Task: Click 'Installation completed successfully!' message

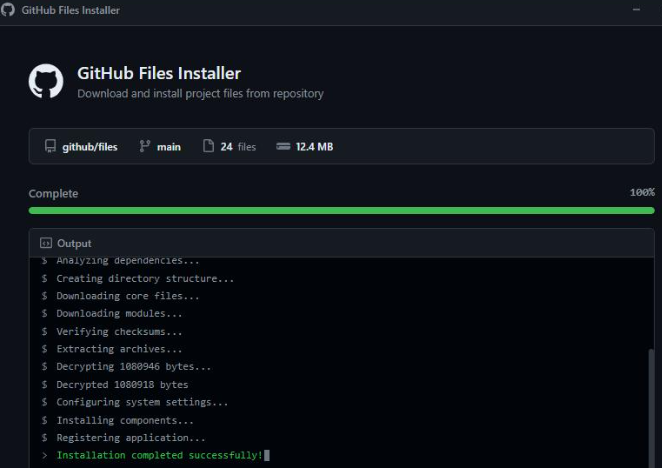Action: coord(160,455)
